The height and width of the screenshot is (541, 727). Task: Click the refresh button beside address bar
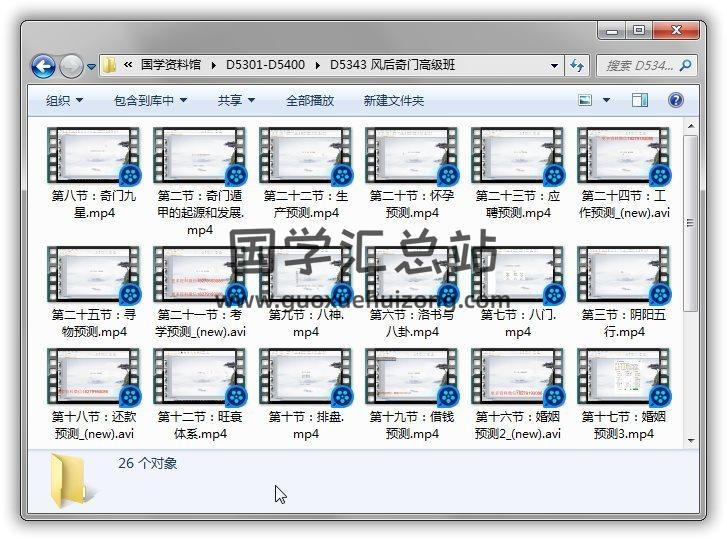[x=577, y=66]
